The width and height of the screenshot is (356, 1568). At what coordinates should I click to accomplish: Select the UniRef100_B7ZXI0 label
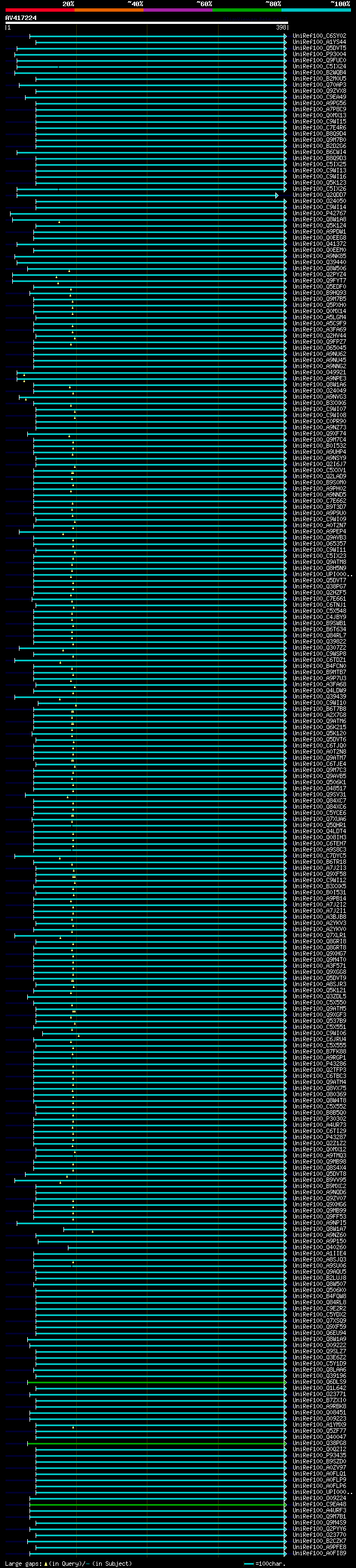[x=319, y=1400]
